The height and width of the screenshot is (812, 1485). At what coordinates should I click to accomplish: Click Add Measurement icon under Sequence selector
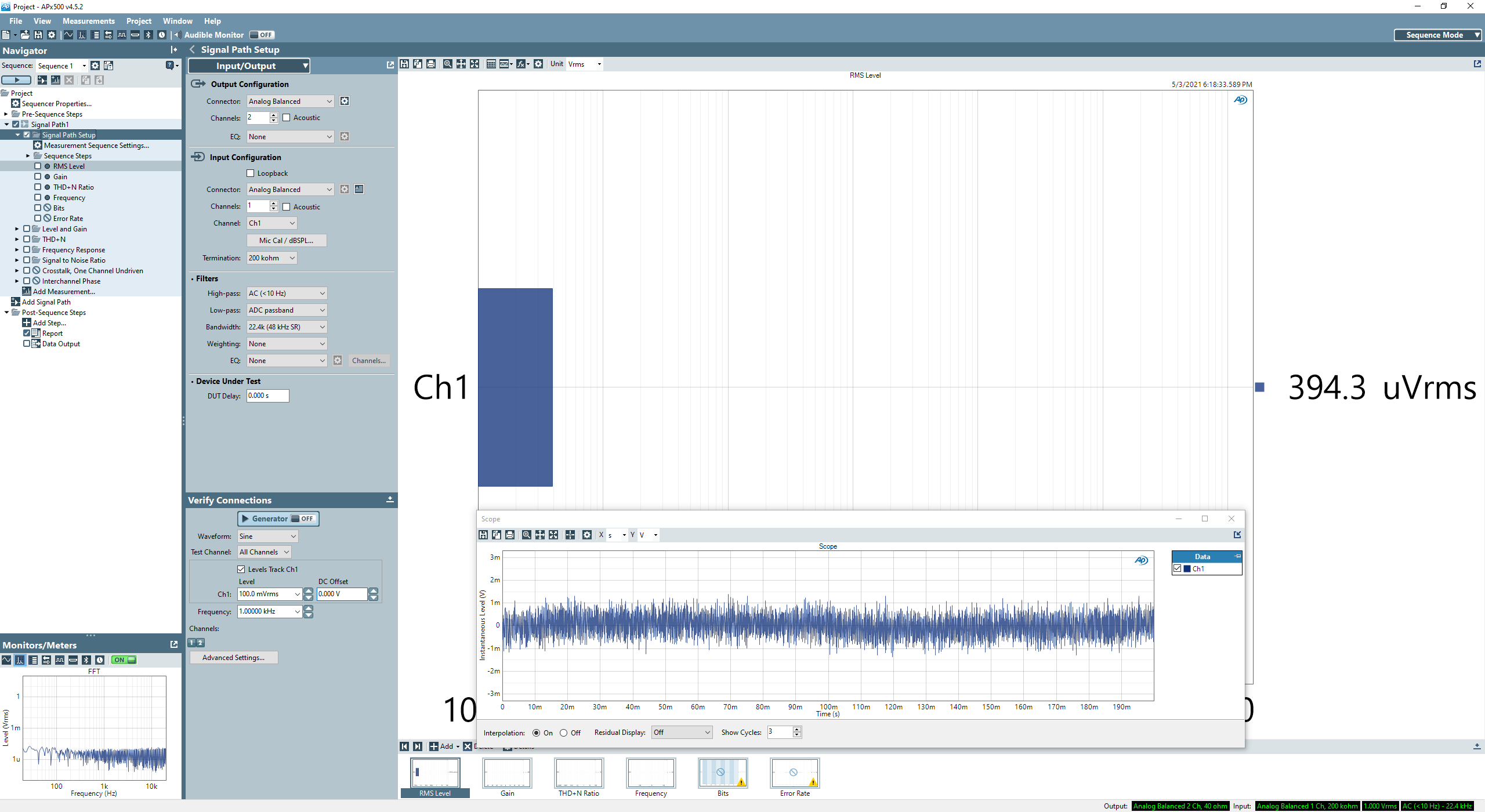click(x=56, y=80)
